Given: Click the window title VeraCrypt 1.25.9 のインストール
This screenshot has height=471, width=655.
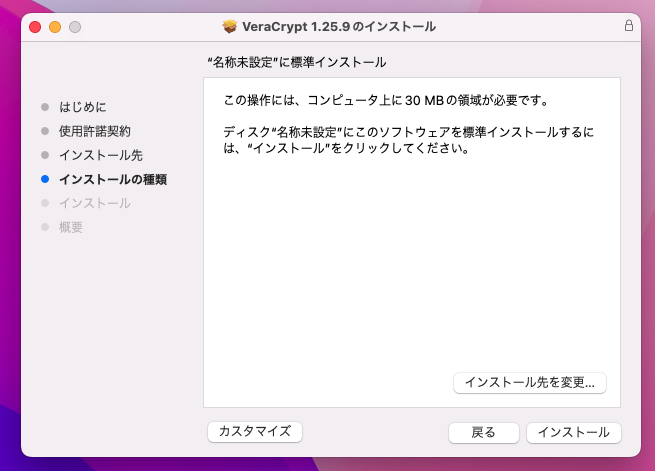Looking at the screenshot, I should click(x=339, y=26).
